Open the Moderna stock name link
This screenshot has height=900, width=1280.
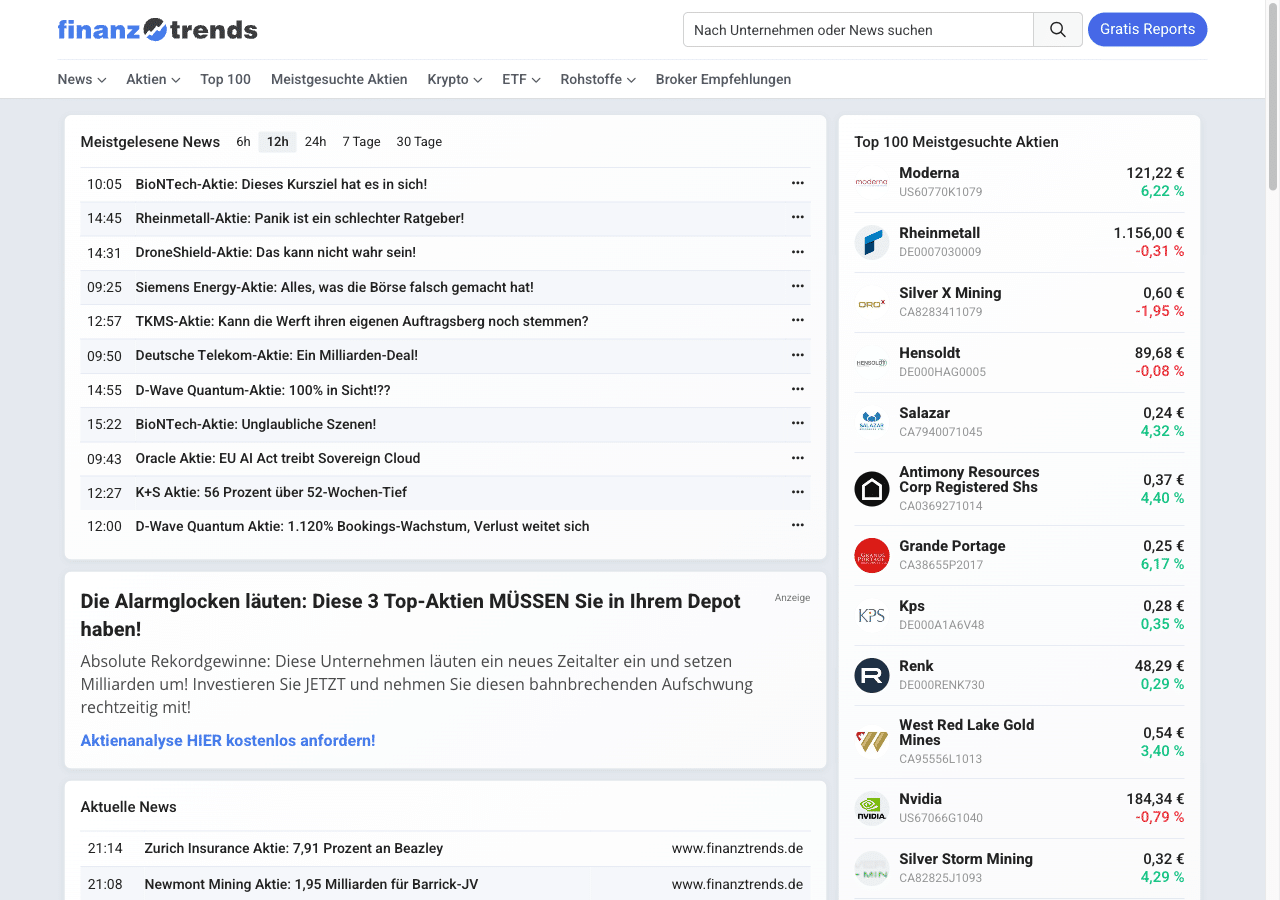tap(929, 173)
